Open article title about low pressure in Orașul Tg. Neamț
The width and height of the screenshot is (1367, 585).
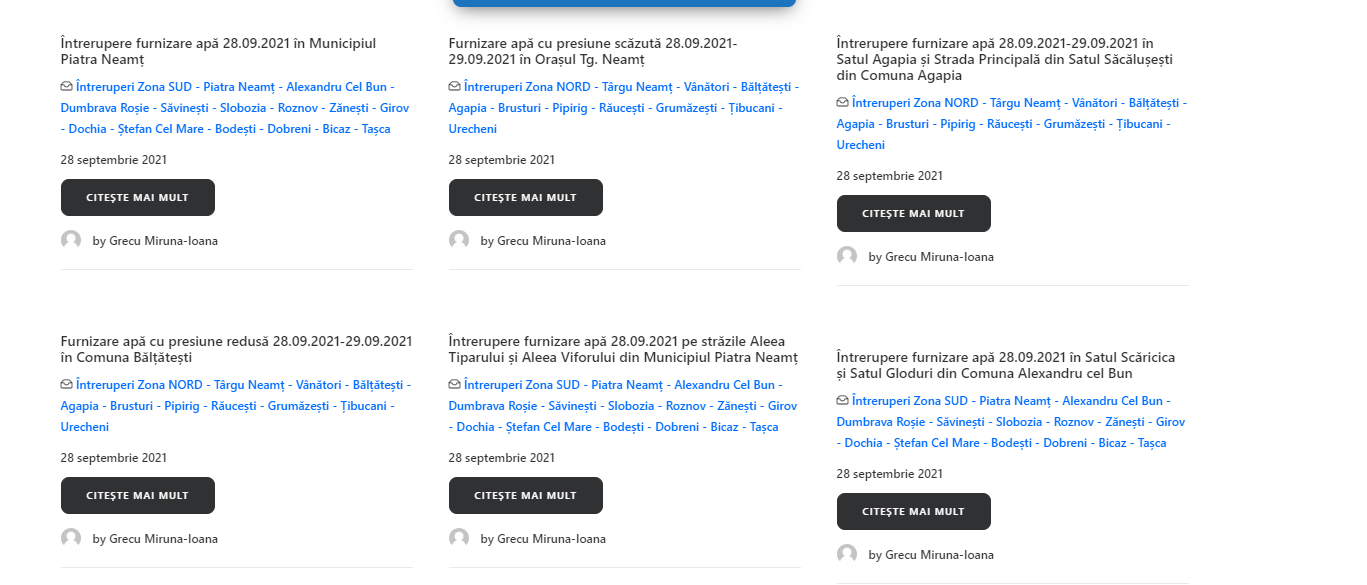tap(592, 51)
